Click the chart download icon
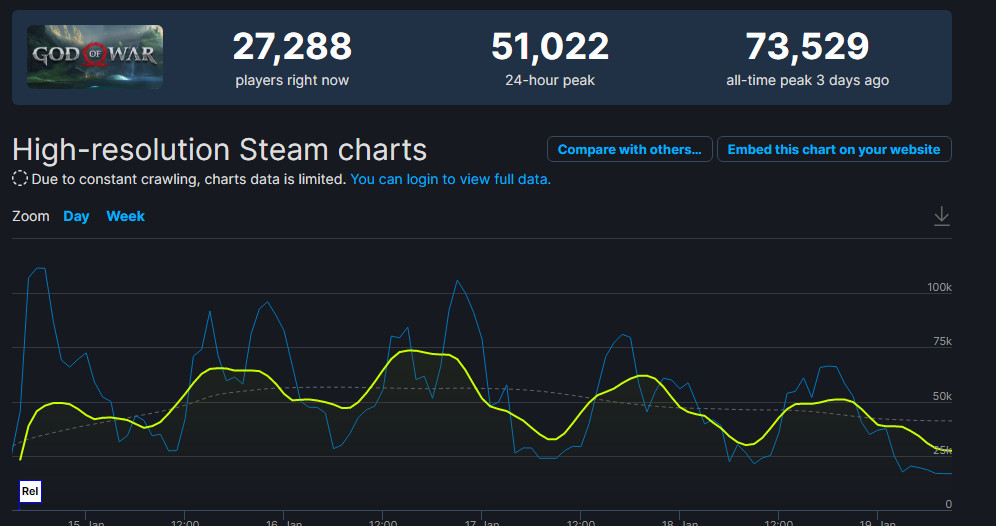This screenshot has width=996, height=526. (941, 216)
